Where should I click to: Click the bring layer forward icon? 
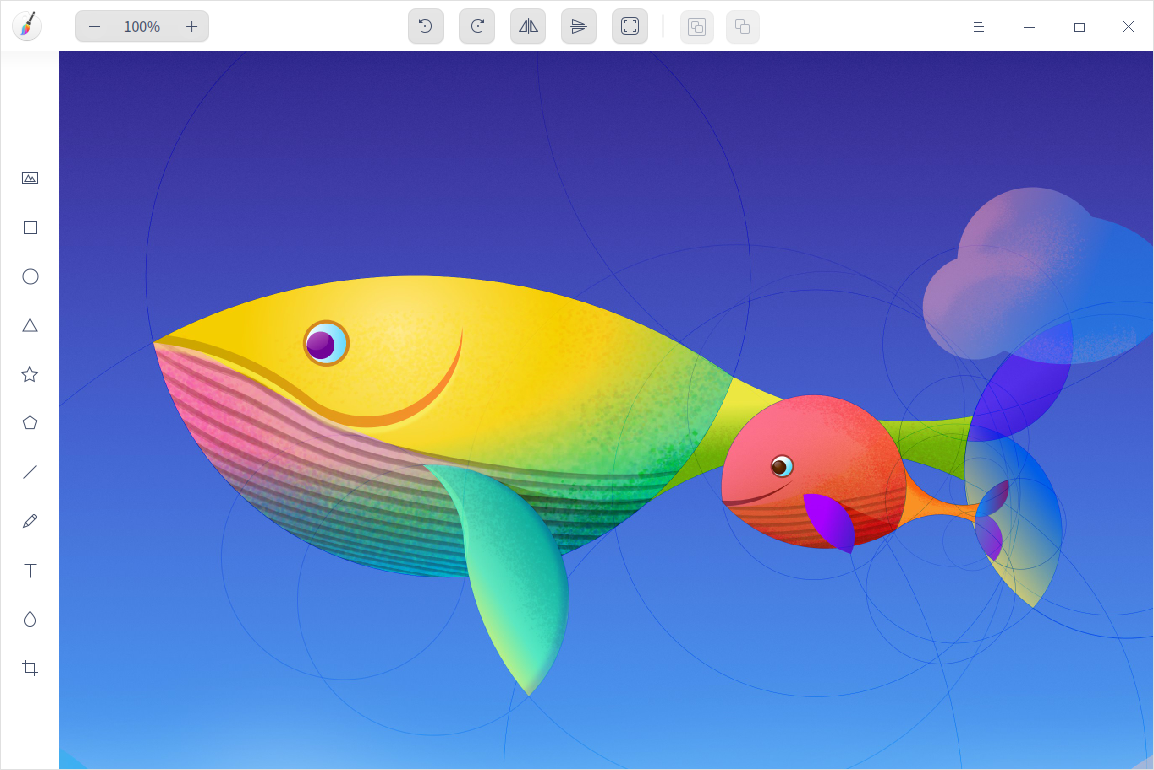[x=696, y=27]
